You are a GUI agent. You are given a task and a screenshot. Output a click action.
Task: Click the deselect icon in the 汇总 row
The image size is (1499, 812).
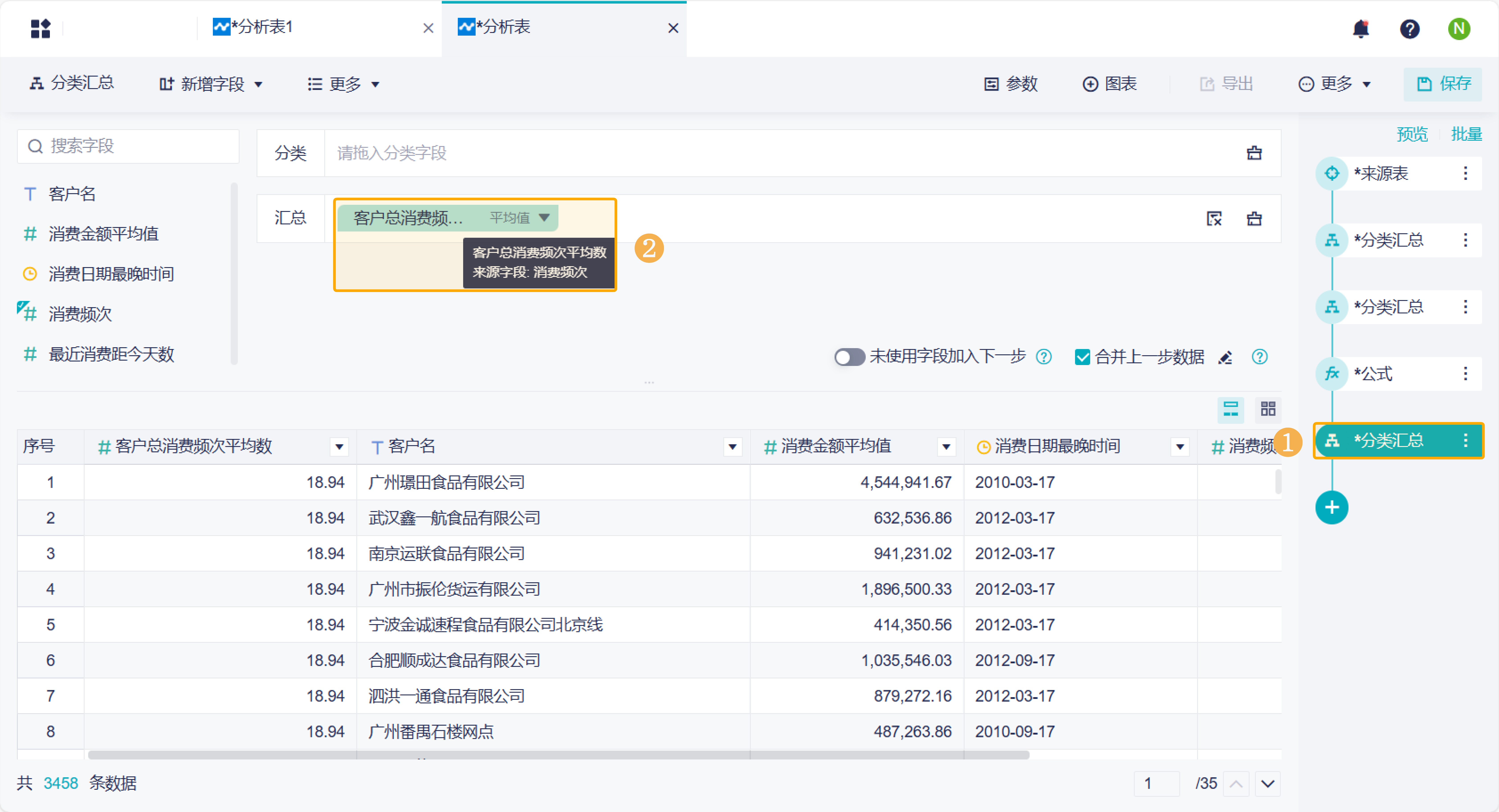(1214, 219)
